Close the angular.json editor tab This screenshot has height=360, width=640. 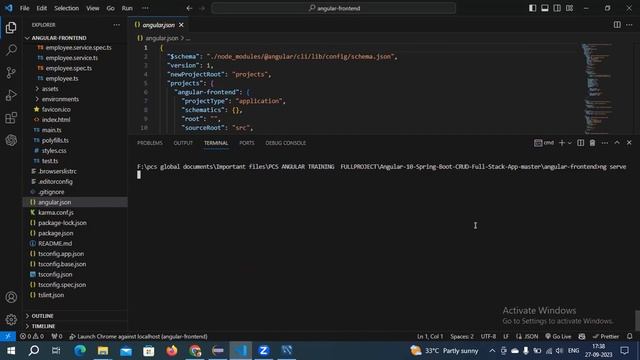(x=181, y=25)
